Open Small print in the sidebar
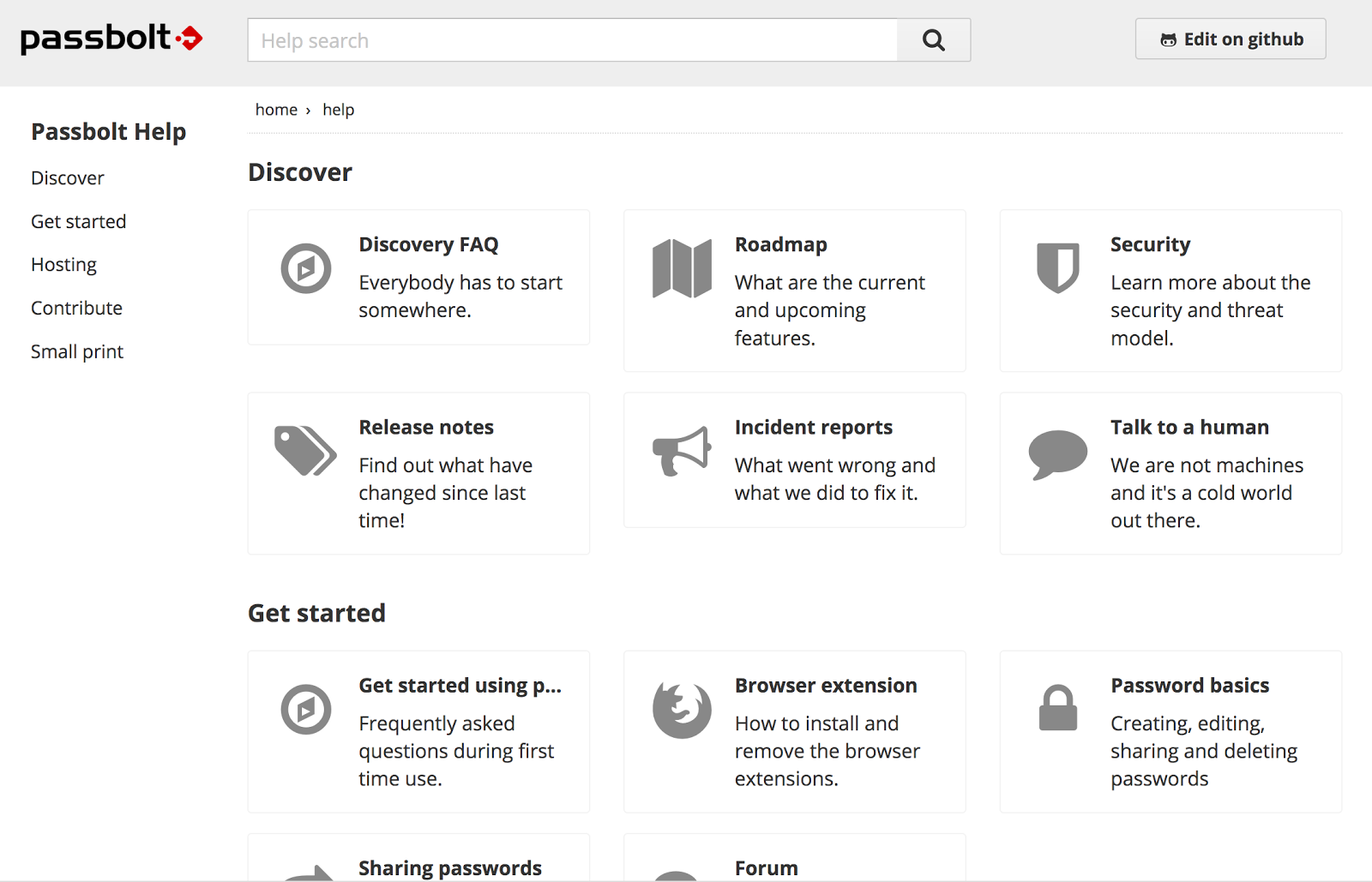The width and height of the screenshot is (1372, 882). tap(77, 352)
